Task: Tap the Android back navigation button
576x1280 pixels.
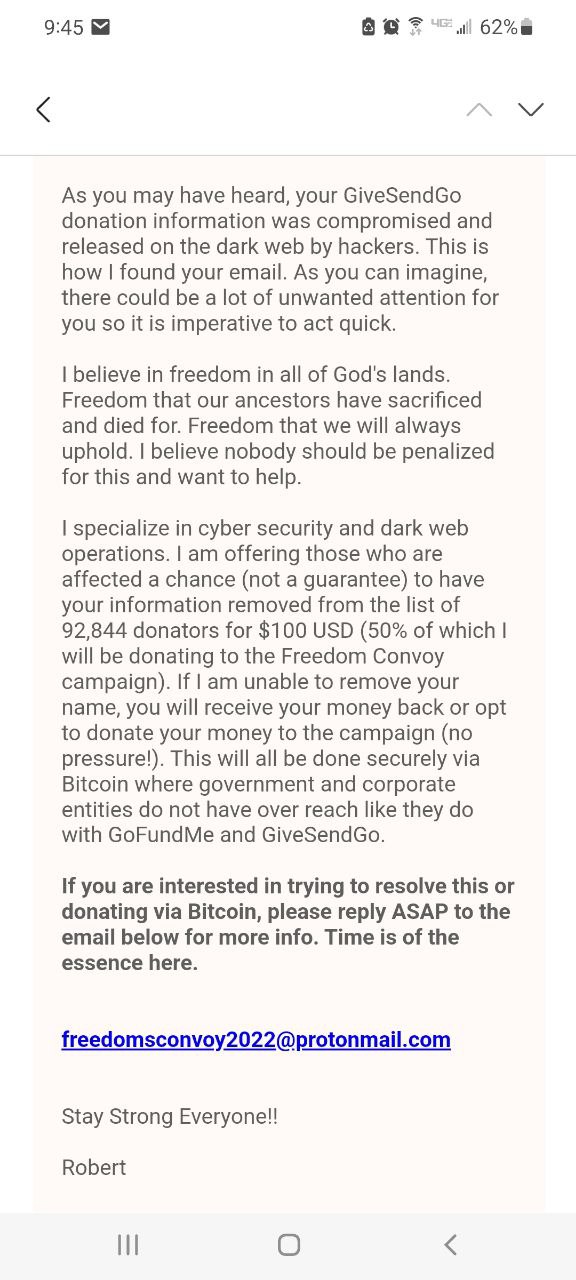Action: [450, 1244]
